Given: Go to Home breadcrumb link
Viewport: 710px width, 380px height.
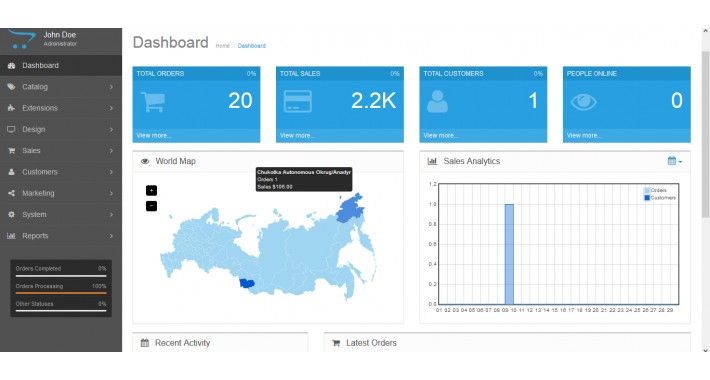Looking at the screenshot, I should tap(222, 46).
